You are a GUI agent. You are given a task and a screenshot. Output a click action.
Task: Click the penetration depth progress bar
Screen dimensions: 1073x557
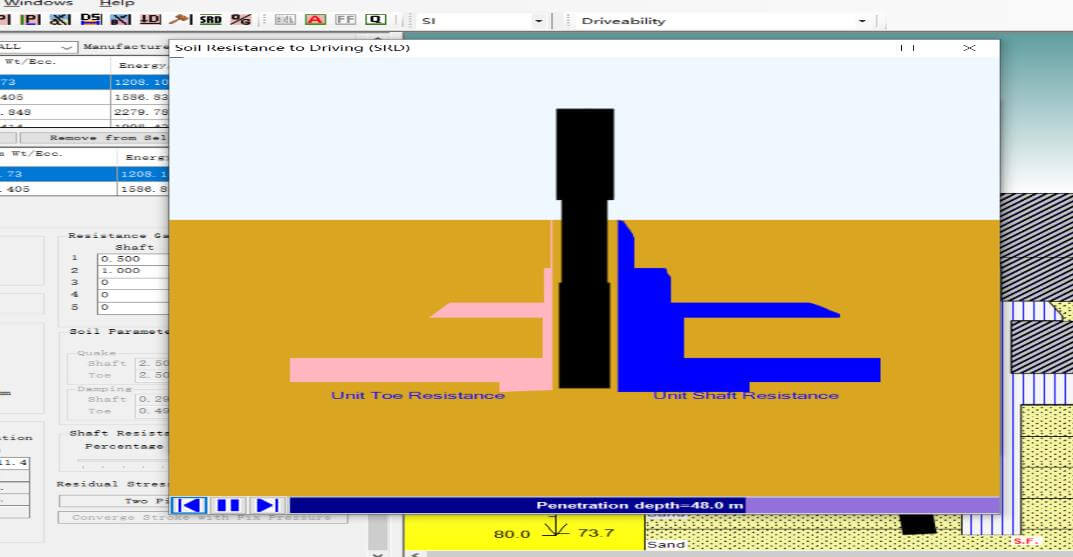coord(643,505)
